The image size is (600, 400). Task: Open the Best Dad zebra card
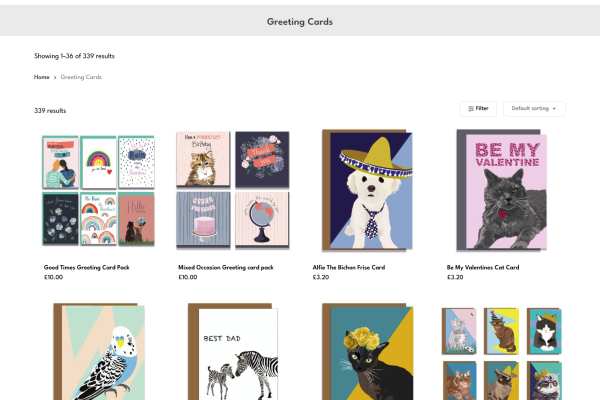[232, 352]
